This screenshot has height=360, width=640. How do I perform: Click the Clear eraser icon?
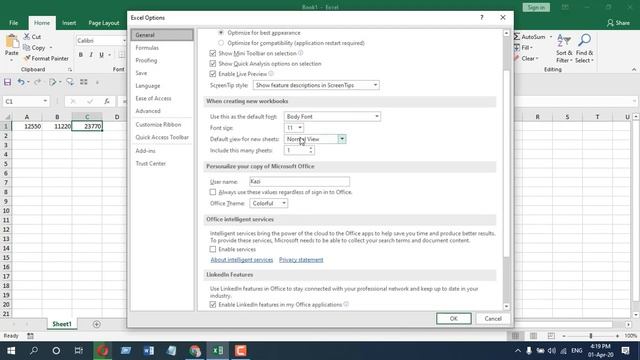coord(517,58)
